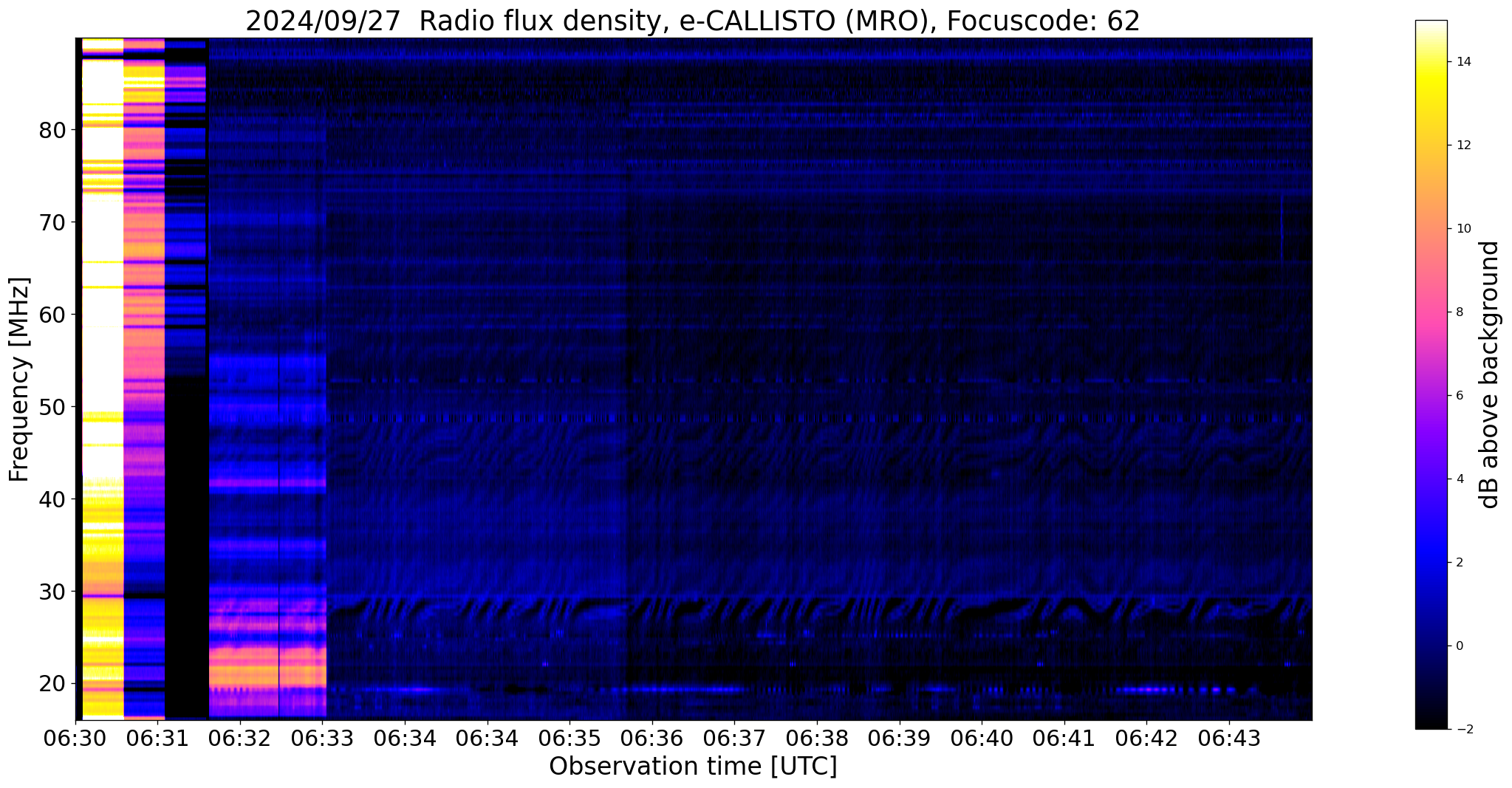Click the 40 tick label on the frequency axis
1512x788 pixels.
click(52, 500)
